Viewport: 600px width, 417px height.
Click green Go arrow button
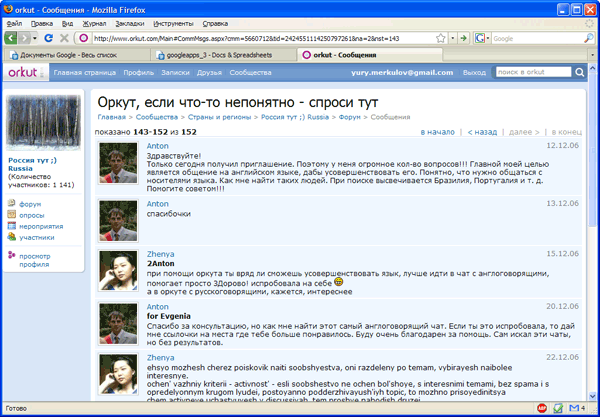pyautogui.click(x=463, y=38)
